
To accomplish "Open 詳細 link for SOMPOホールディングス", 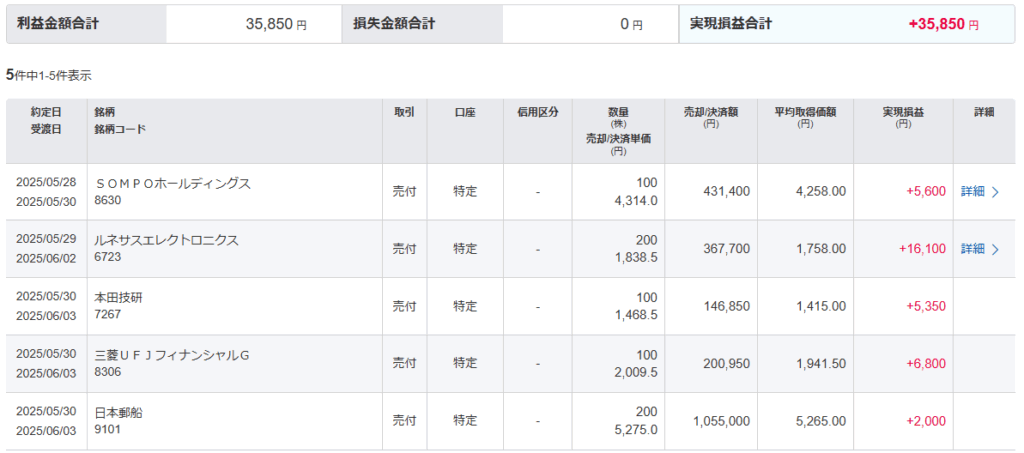I will tap(973, 192).
